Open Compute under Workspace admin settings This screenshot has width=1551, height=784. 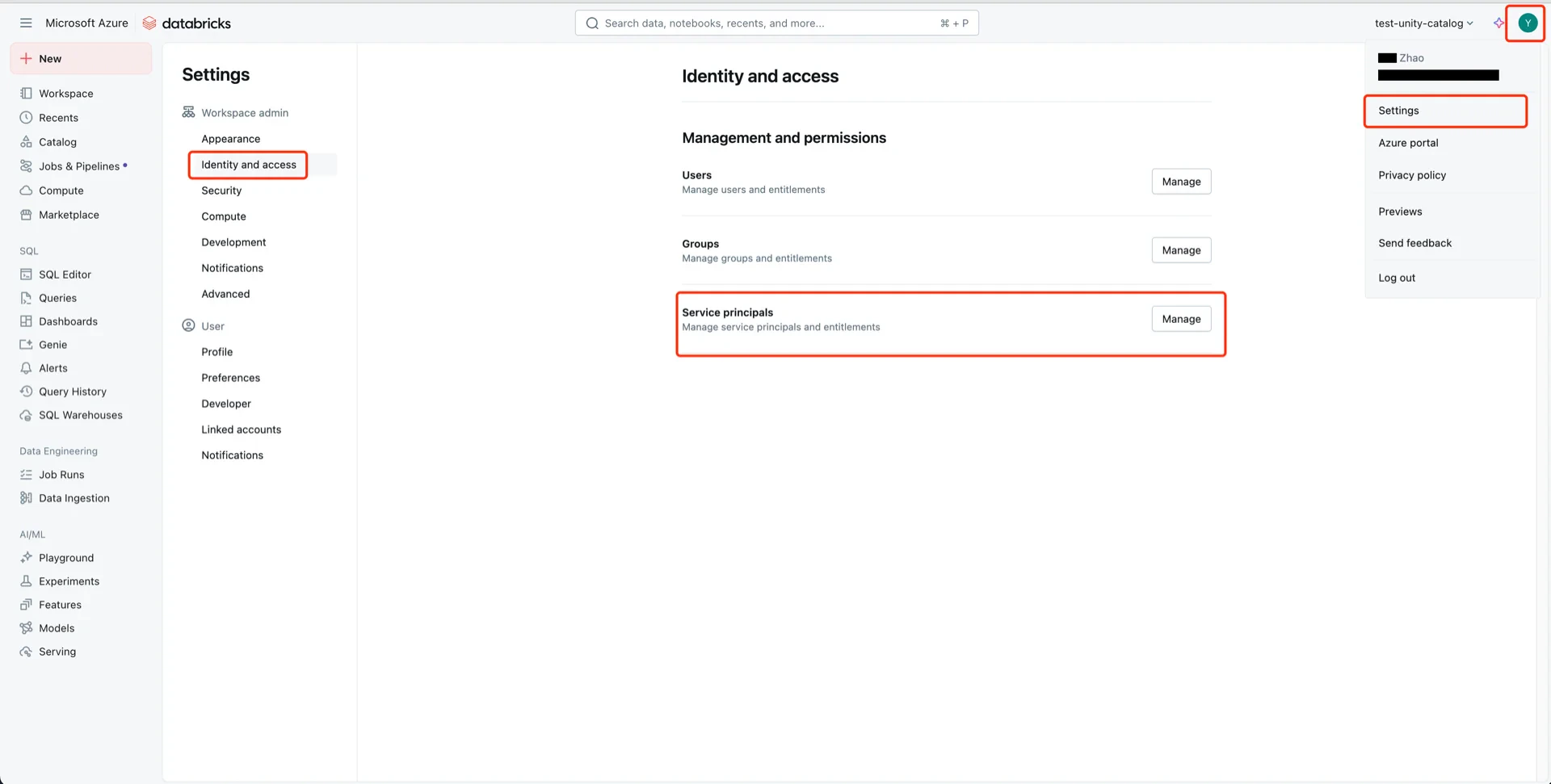click(x=224, y=216)
